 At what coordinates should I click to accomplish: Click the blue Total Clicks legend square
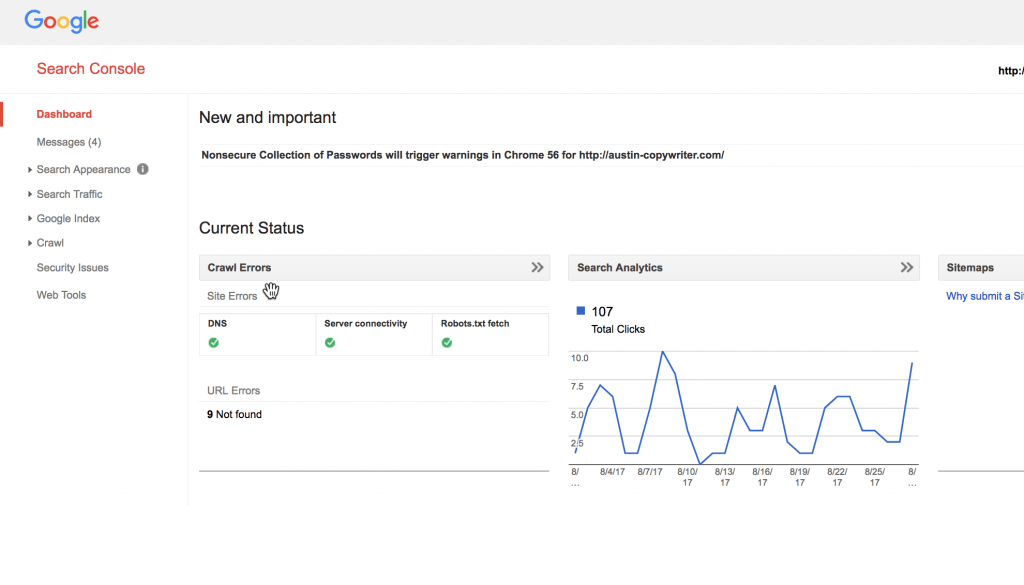581,311
